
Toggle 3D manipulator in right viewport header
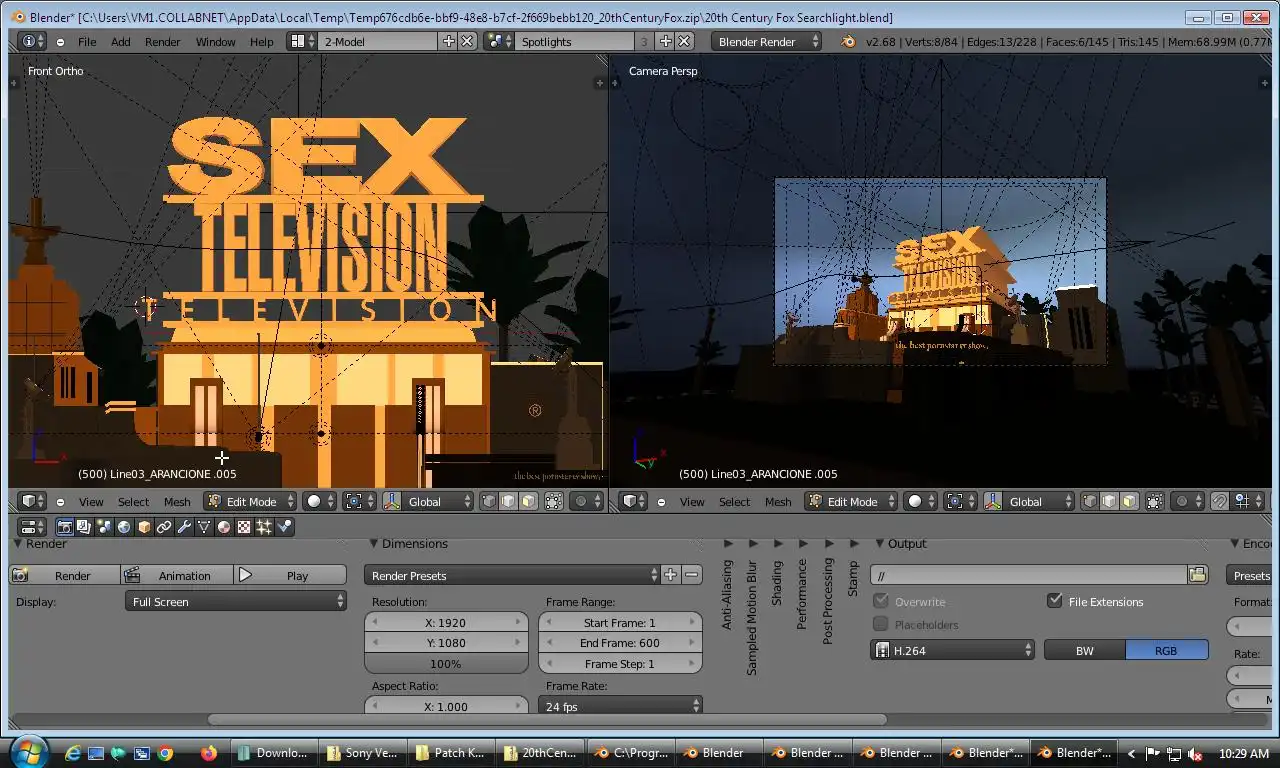coord(993,502)
